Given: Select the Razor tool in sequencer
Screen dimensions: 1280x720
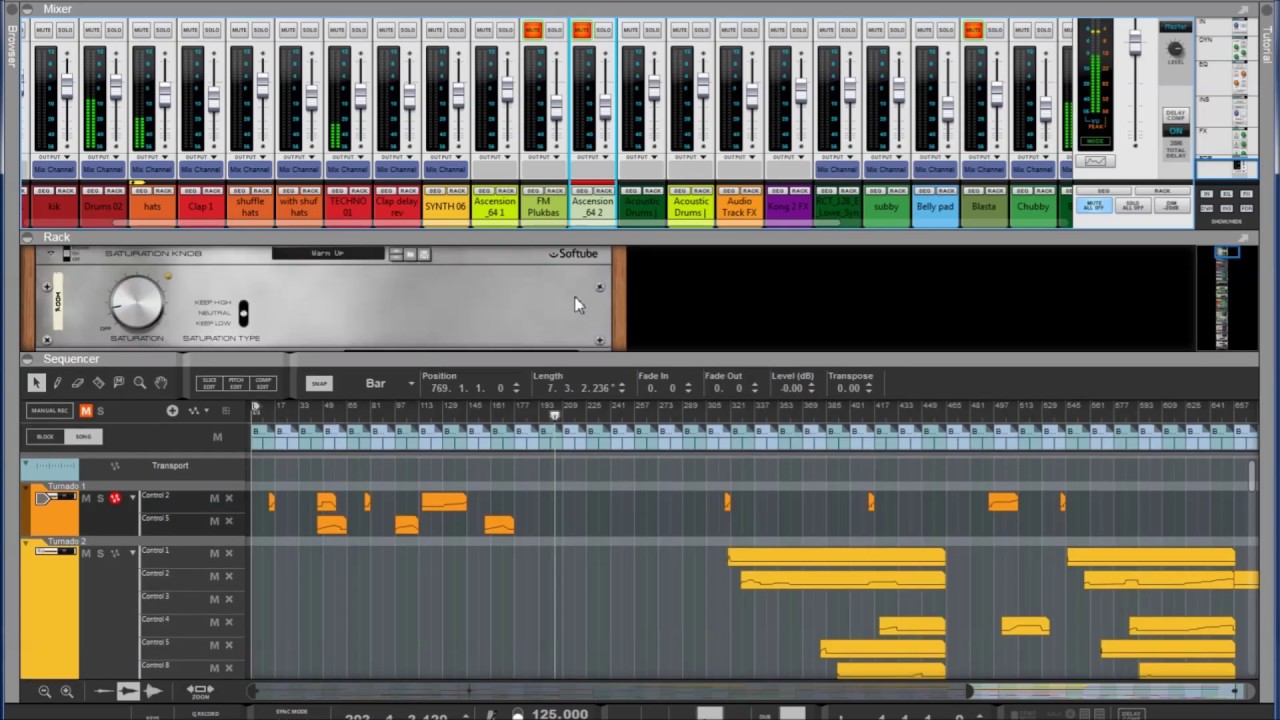Looking at the screenshot, I should pyautogui.click(x=98, y=383).
